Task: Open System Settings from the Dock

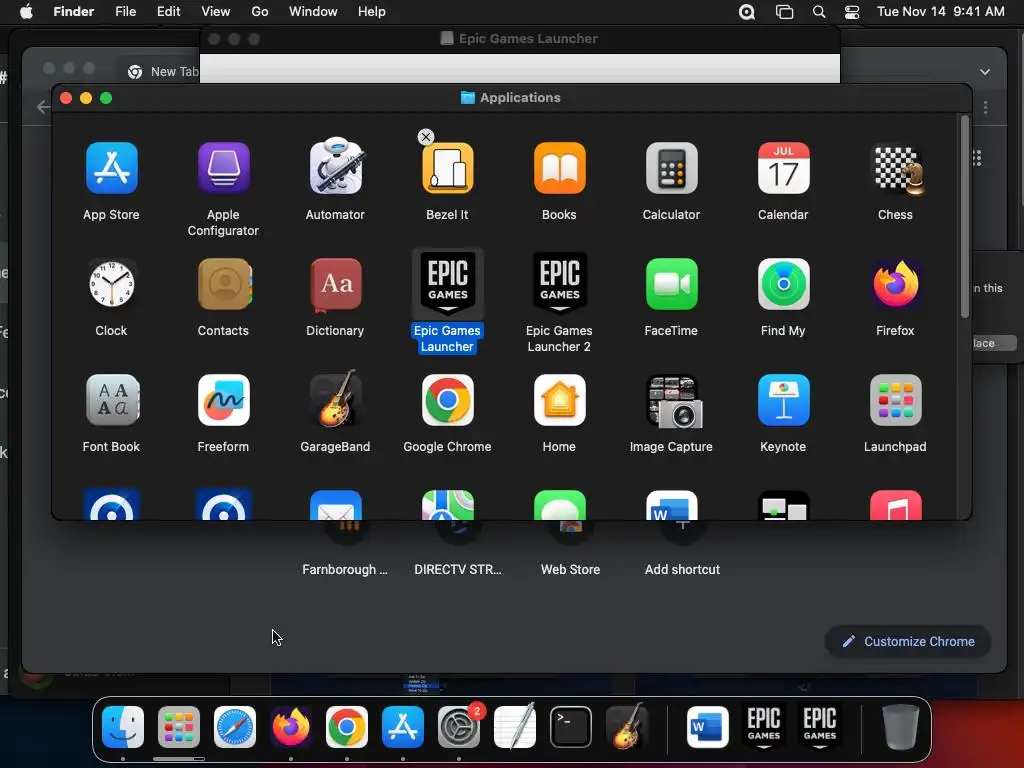Action: pyautogui.click(x=459, y=727)
